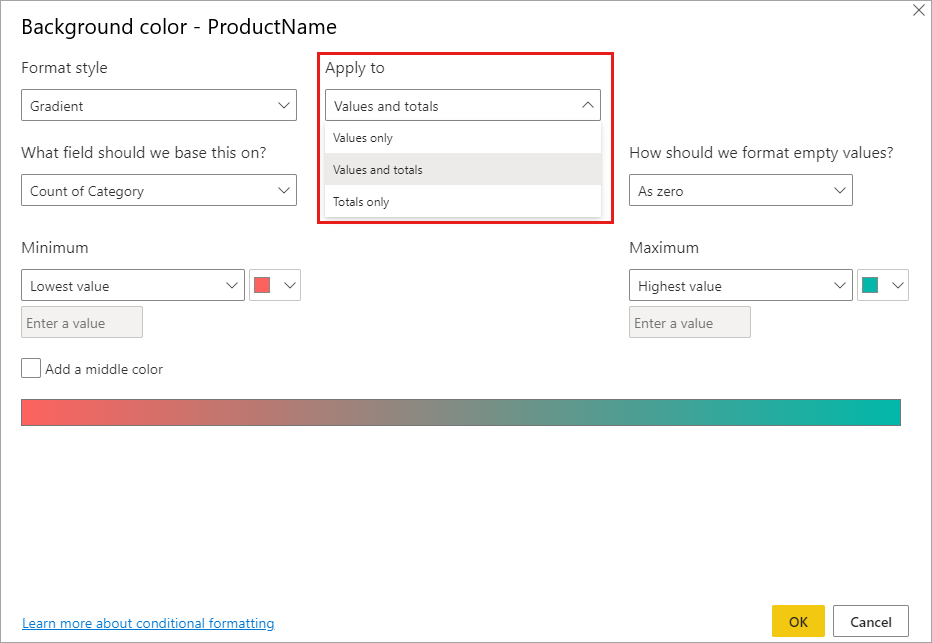Click the teal maximum color swatch
Viewport: 932px width, 643px height.
coord(870,285)
